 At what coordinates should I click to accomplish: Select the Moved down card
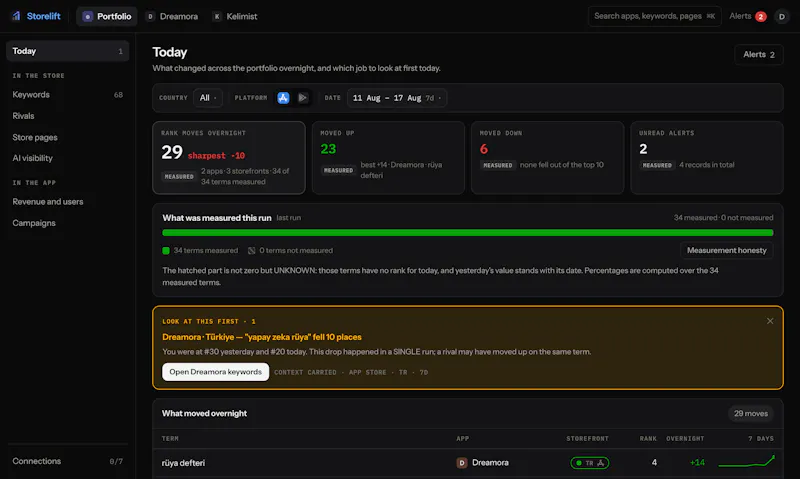pyautogui.click(x=547, y=158)
